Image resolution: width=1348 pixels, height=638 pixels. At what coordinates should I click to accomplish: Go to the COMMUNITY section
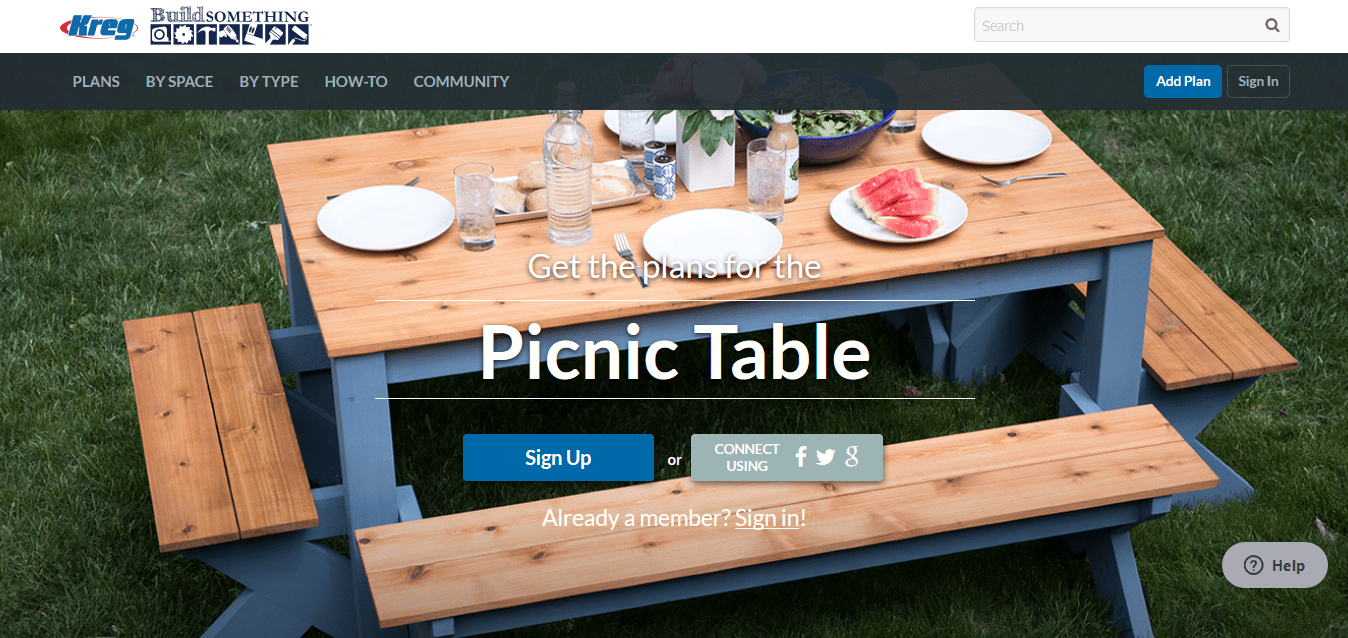pyautogui.click(x=461, y=81)
